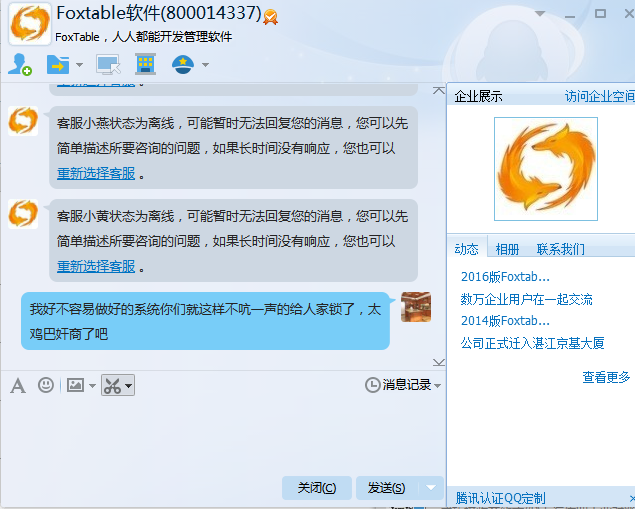Open the font formatting A icon
Screen dimensions: 635x509
point(18,385)
